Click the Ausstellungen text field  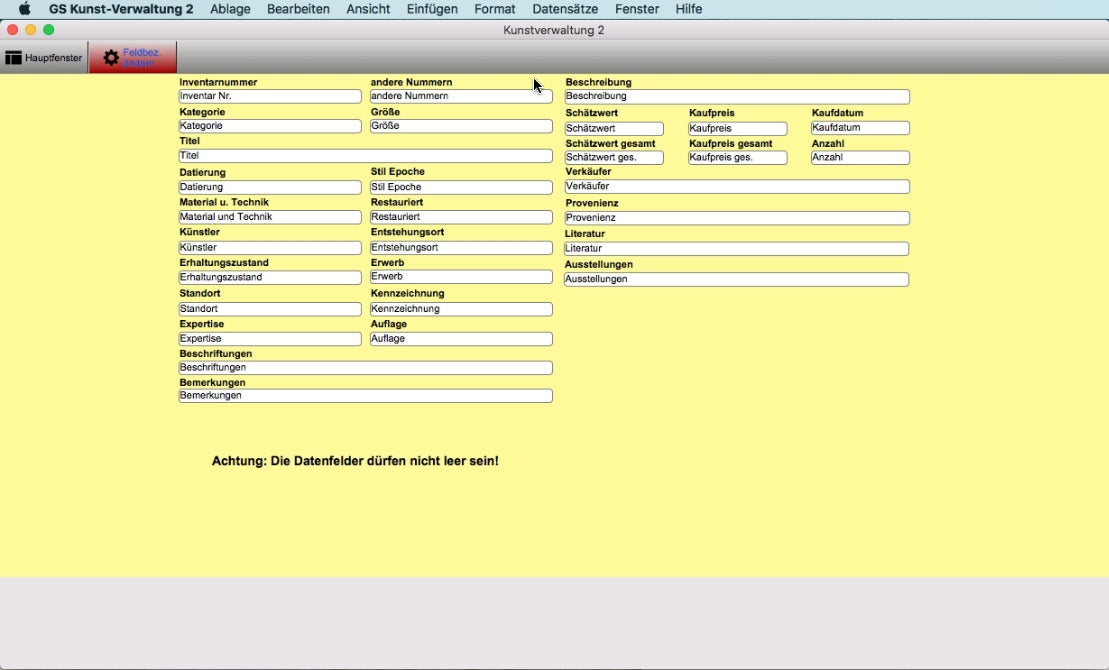click(737, 280)
